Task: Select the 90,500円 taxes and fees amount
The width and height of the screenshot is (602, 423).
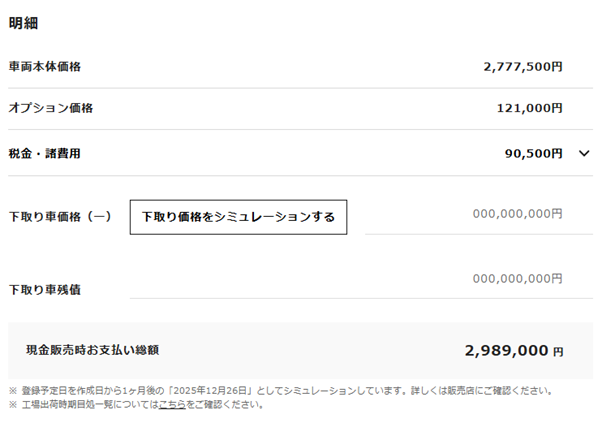Action: pos(533,154)
